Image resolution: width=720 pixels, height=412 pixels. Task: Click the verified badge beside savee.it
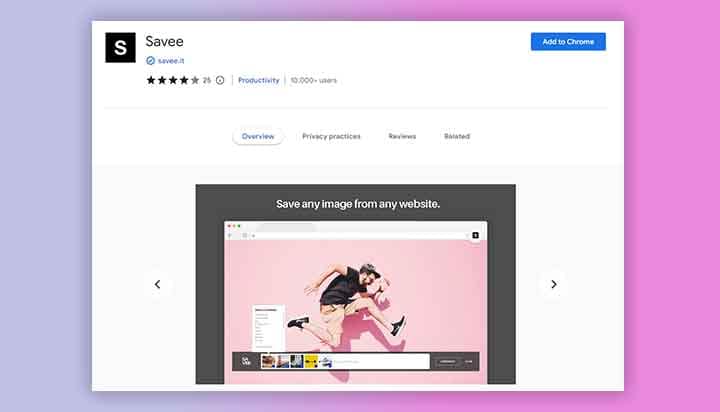pos(151,61)
